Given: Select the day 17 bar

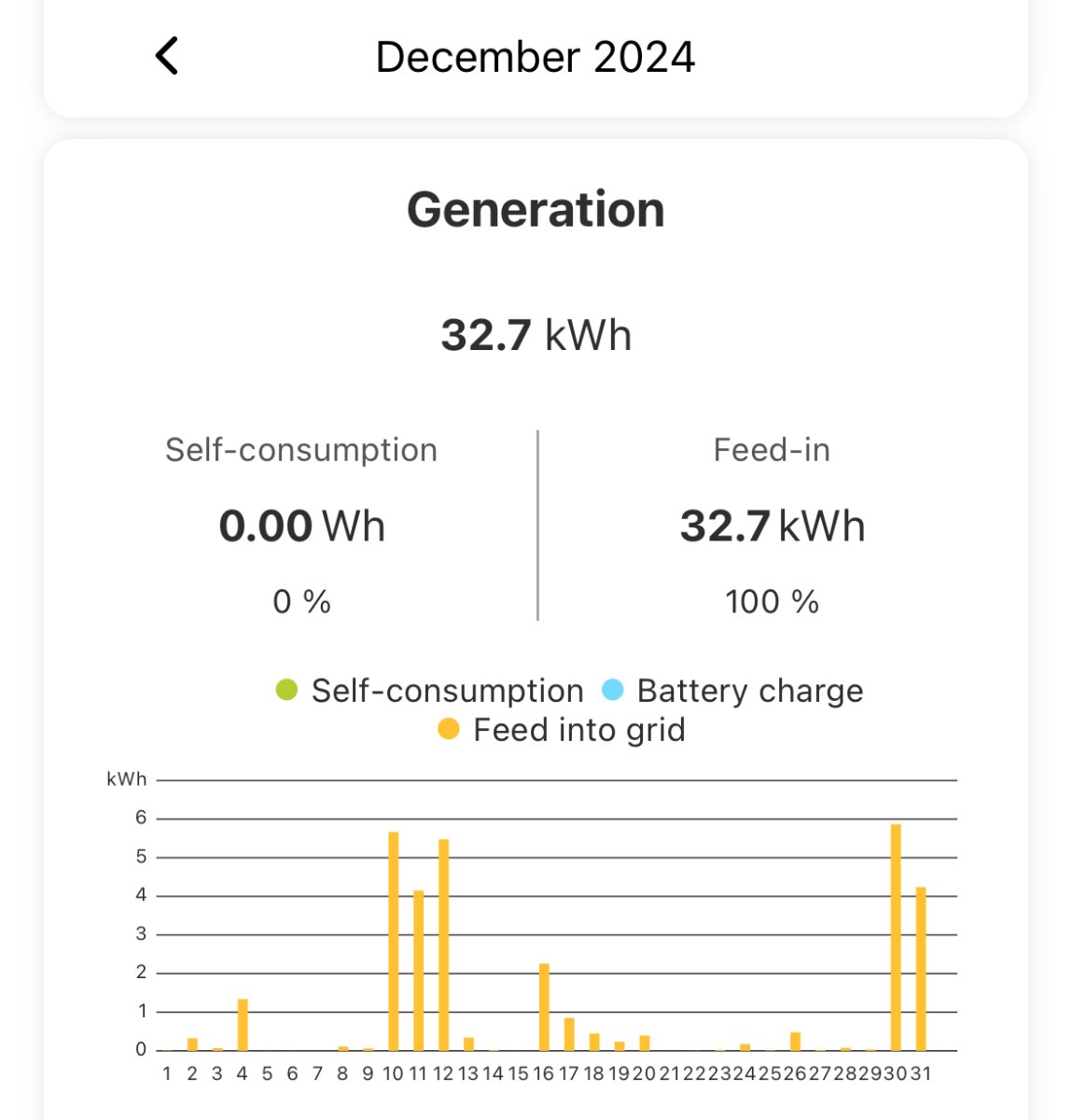Looking at the screenshot, I should tap(569, 1034).
